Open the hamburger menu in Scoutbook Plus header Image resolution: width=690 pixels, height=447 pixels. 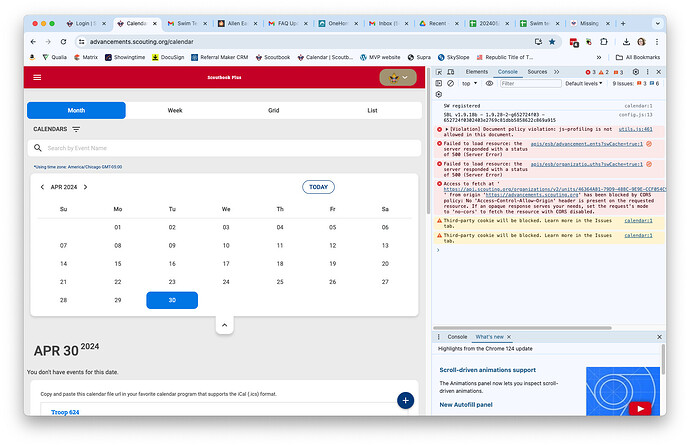pos(37,77)
